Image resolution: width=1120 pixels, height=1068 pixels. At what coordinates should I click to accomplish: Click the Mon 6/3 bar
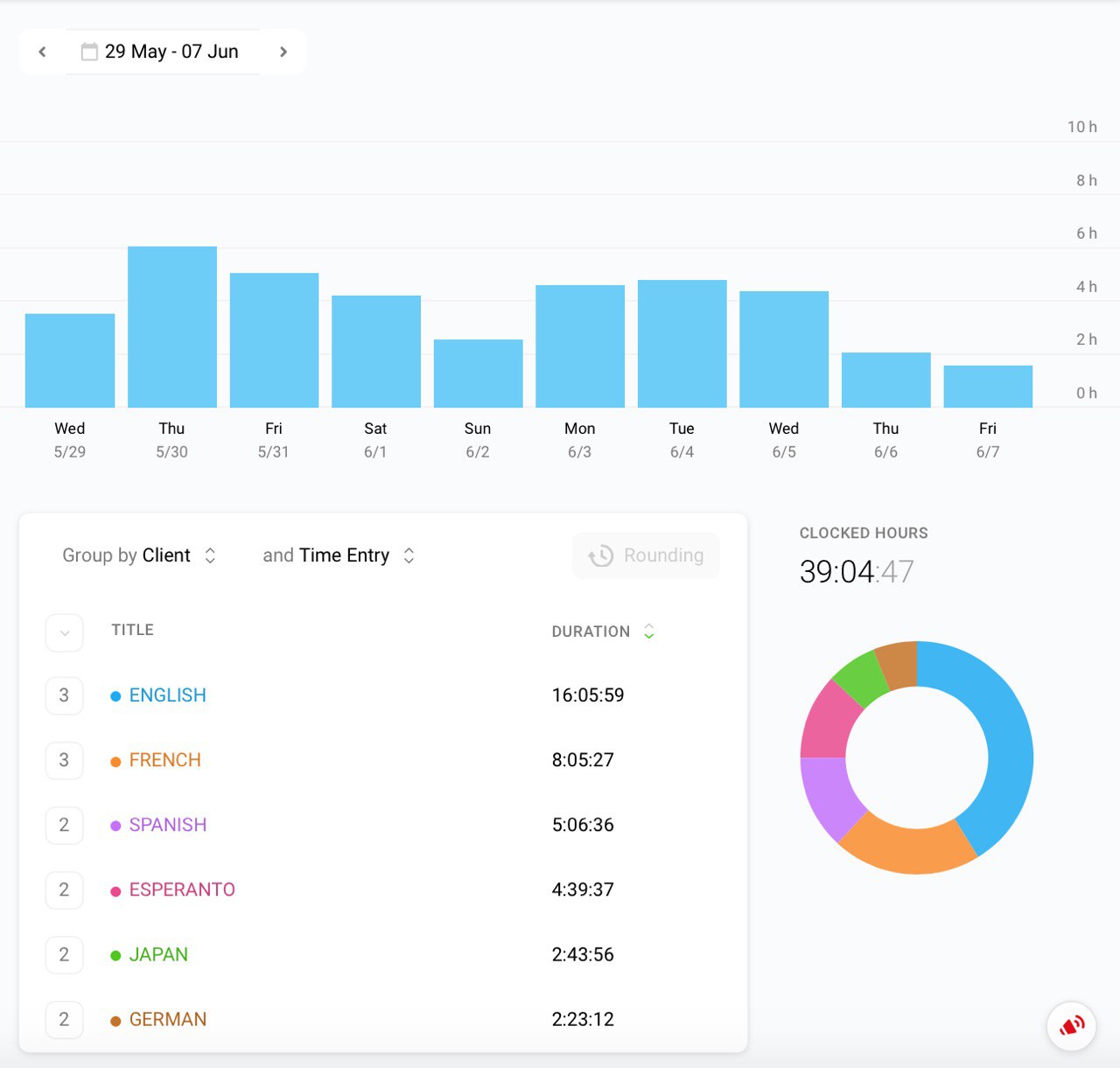click(580, 346)
